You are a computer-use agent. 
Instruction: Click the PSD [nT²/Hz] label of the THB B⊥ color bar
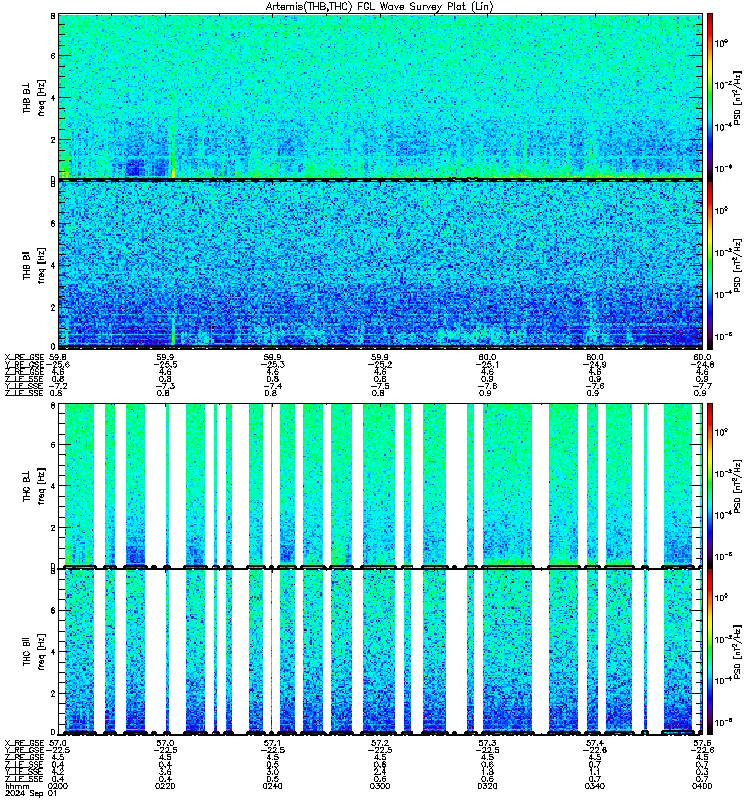[737, 97]
